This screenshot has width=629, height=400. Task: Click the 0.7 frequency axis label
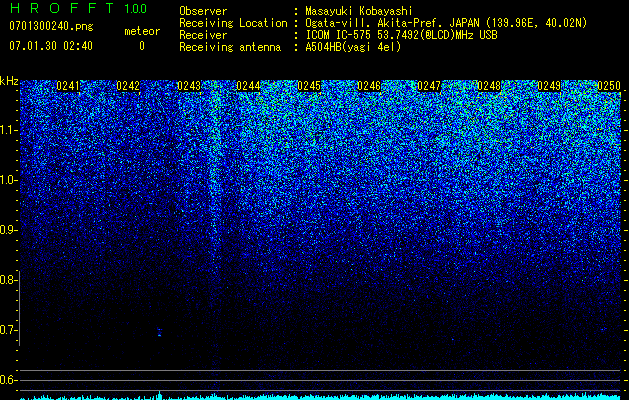[x=7, y=330]
